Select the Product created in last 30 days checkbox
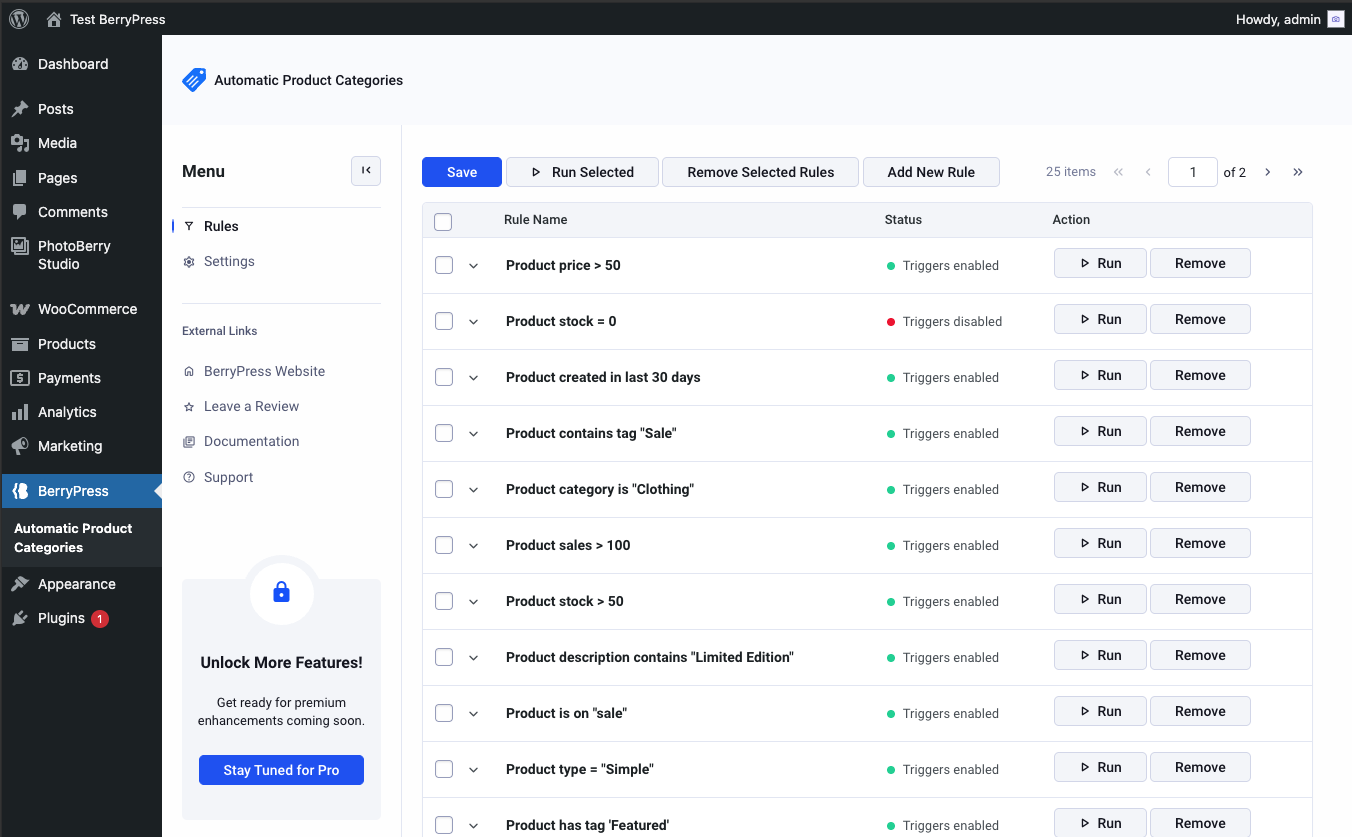 (x=444, y=377)
